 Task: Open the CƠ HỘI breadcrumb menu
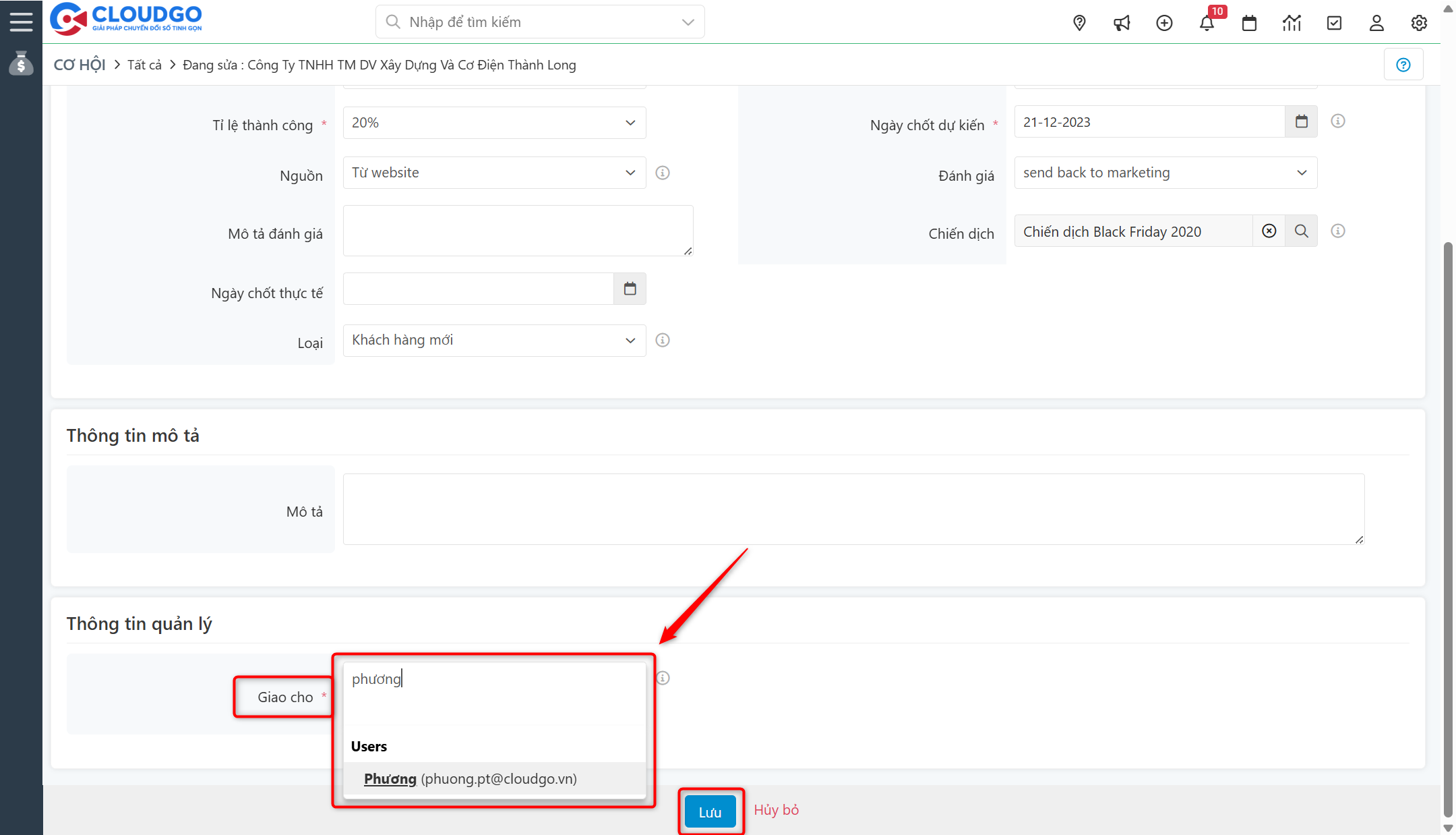[79, 64]
